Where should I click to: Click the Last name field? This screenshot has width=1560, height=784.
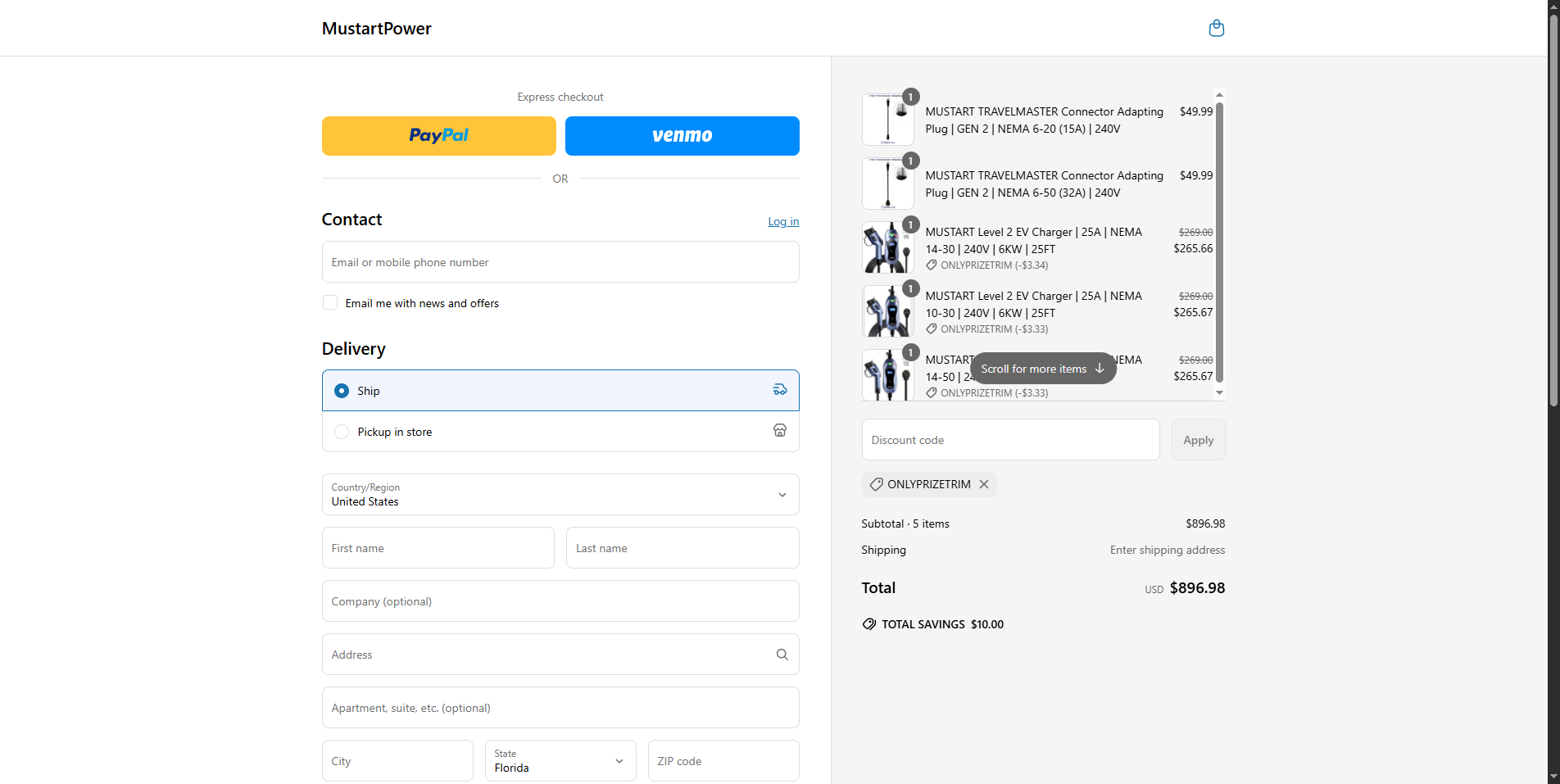(682, 548)
